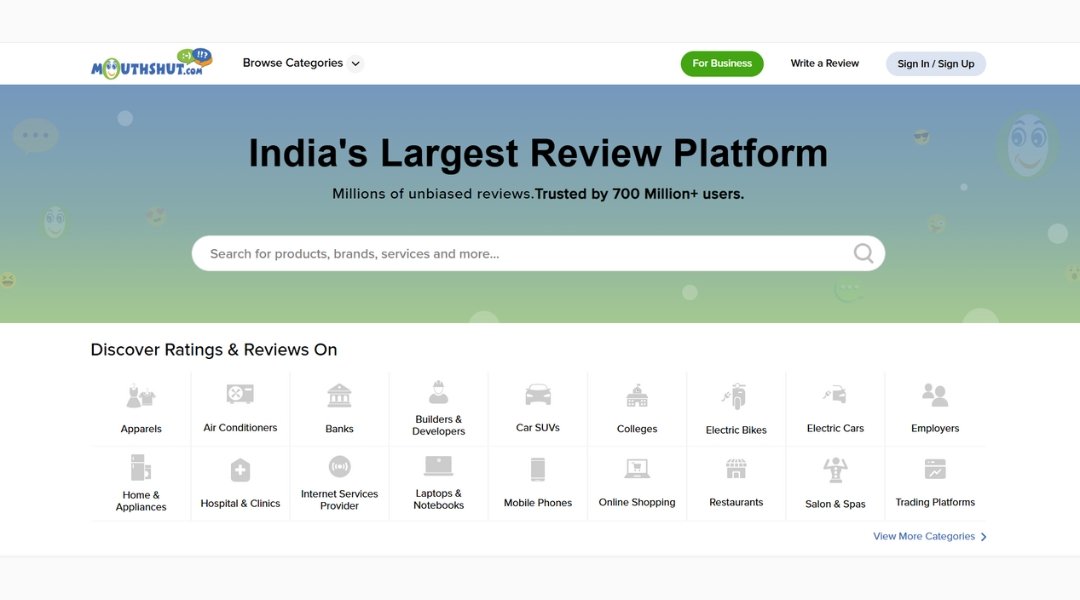
Task: Click India's Largest Review Platform heading
Action: pyautogui.click(x=538, y=153)
